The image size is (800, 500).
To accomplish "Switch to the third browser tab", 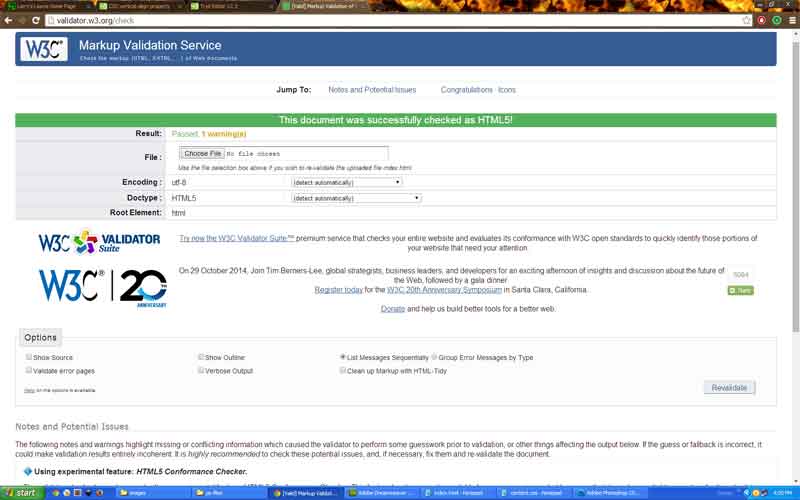I will point(231,6).
